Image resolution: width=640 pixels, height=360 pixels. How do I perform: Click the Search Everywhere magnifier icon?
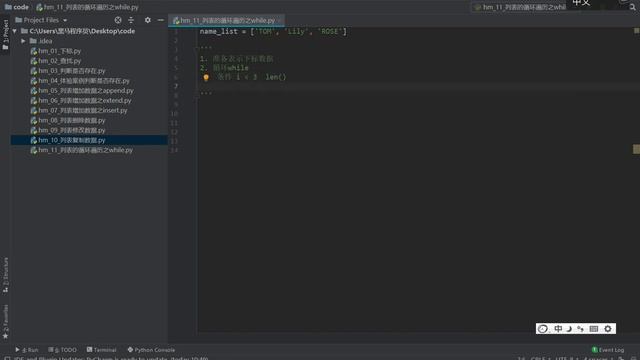tap(632, 7)
